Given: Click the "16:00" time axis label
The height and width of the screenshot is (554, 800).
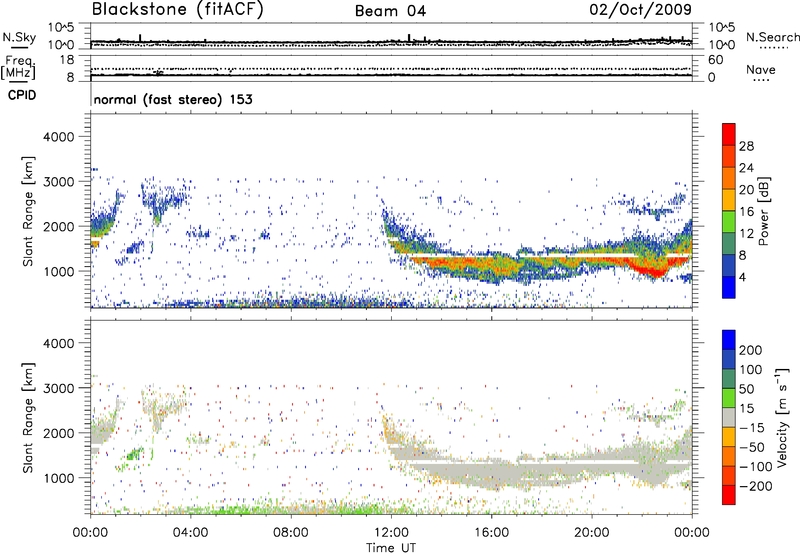Looking at the screenshot, I should coord(491,533).
